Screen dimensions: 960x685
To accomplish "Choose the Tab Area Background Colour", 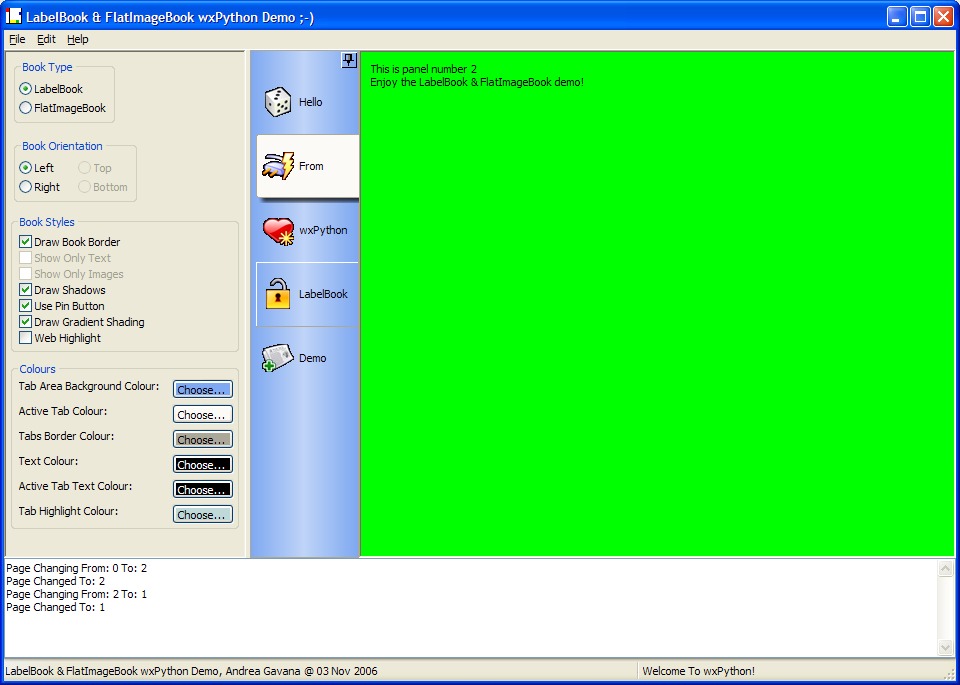I will point(202,390).
